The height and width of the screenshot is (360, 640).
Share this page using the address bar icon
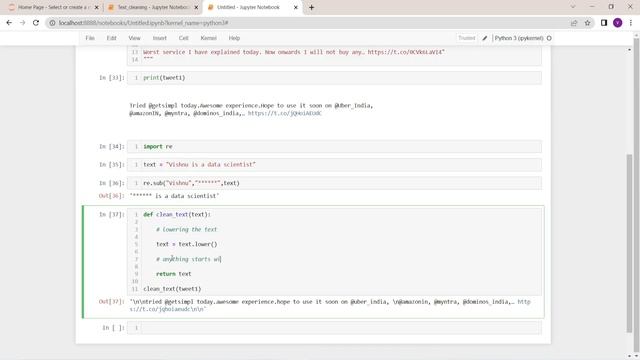tap(574, 23)
